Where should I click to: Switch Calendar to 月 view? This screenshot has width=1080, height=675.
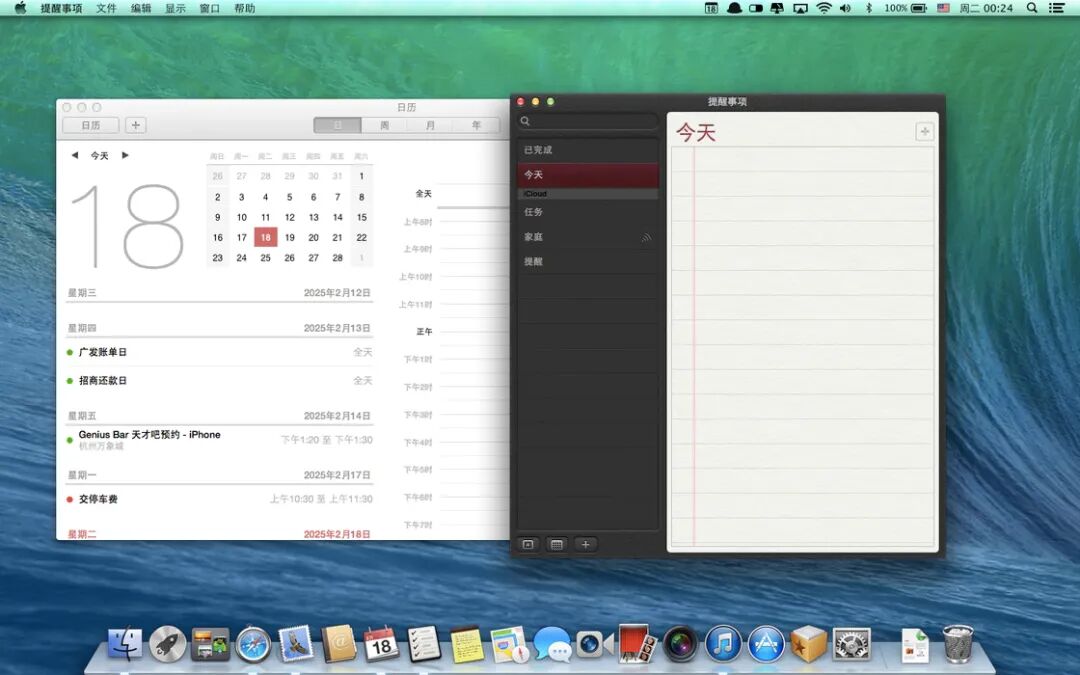(x=430, y=125)
